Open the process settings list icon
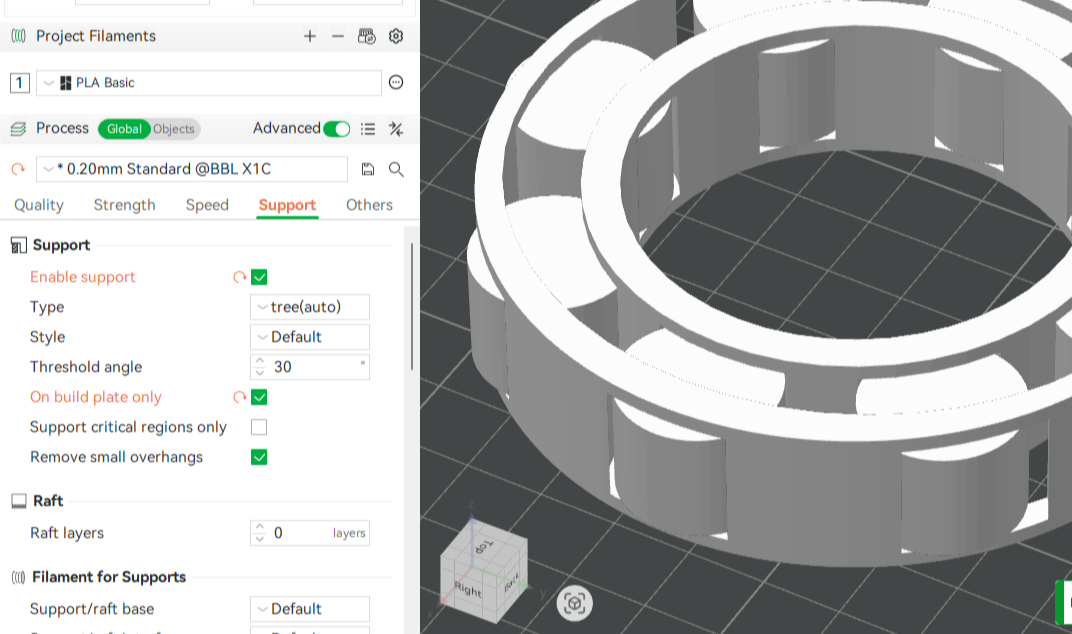This screenshot has width=1072, height=634. (368, 129)
